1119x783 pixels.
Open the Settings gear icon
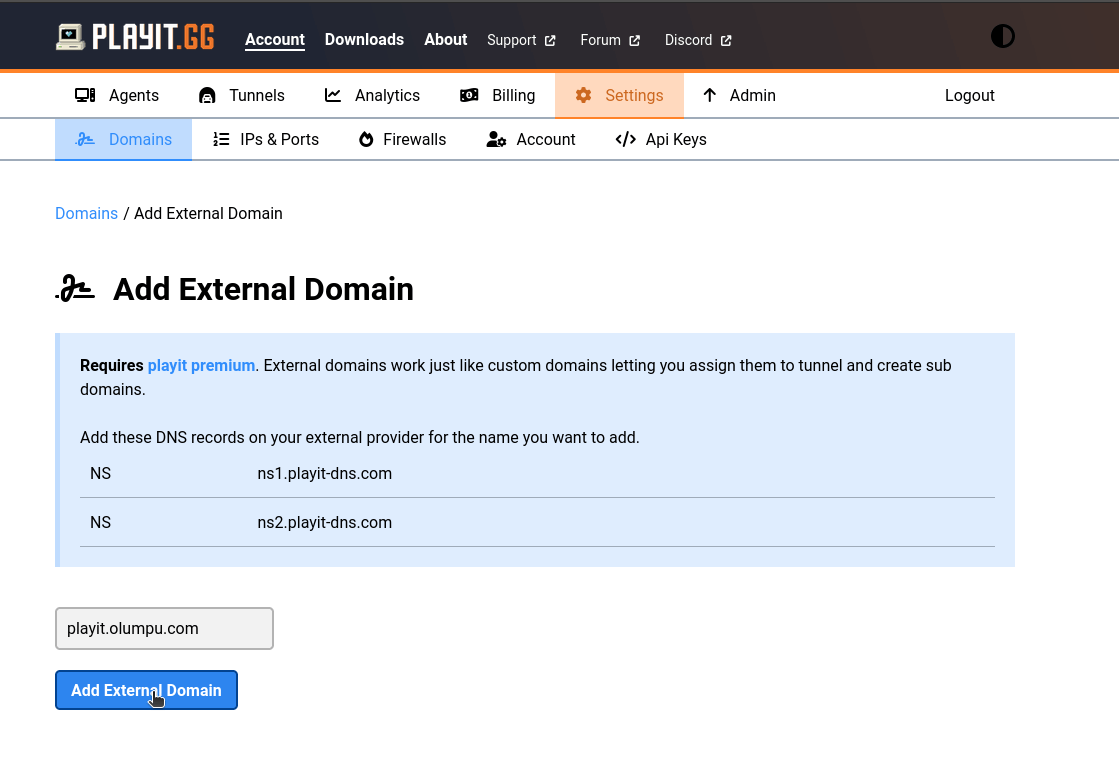(583, 95)
